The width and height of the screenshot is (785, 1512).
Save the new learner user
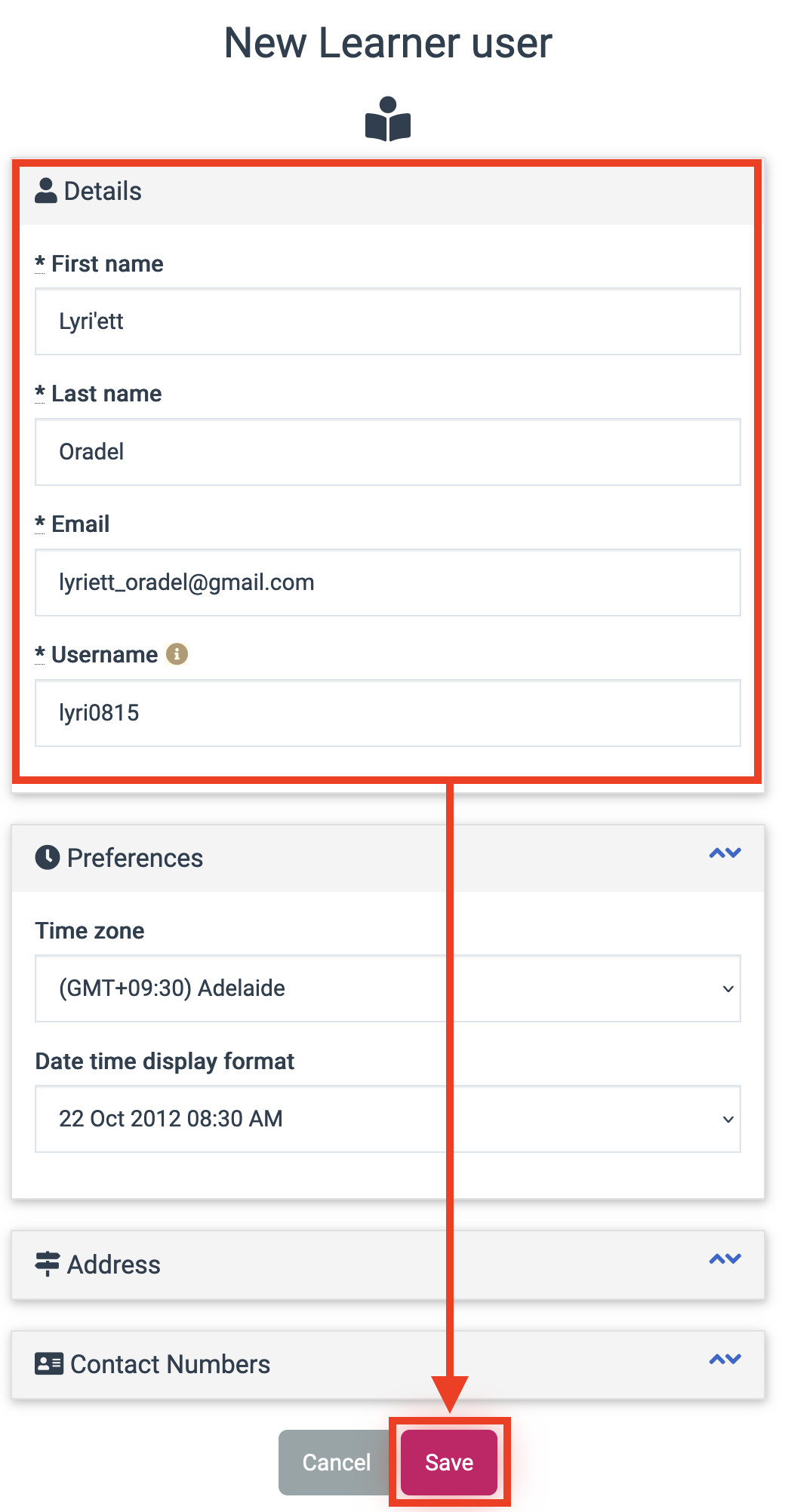[449, 1462]
